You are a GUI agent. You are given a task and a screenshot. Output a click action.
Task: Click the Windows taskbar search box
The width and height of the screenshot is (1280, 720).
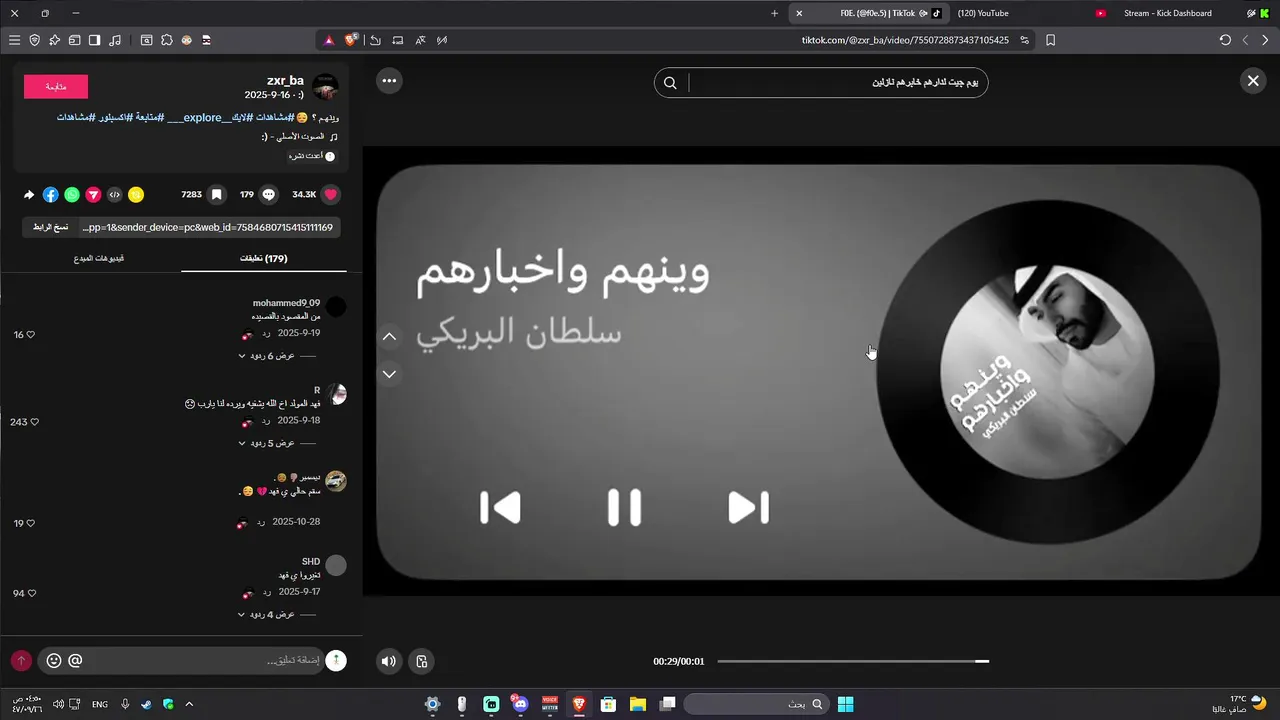point(755,704)
